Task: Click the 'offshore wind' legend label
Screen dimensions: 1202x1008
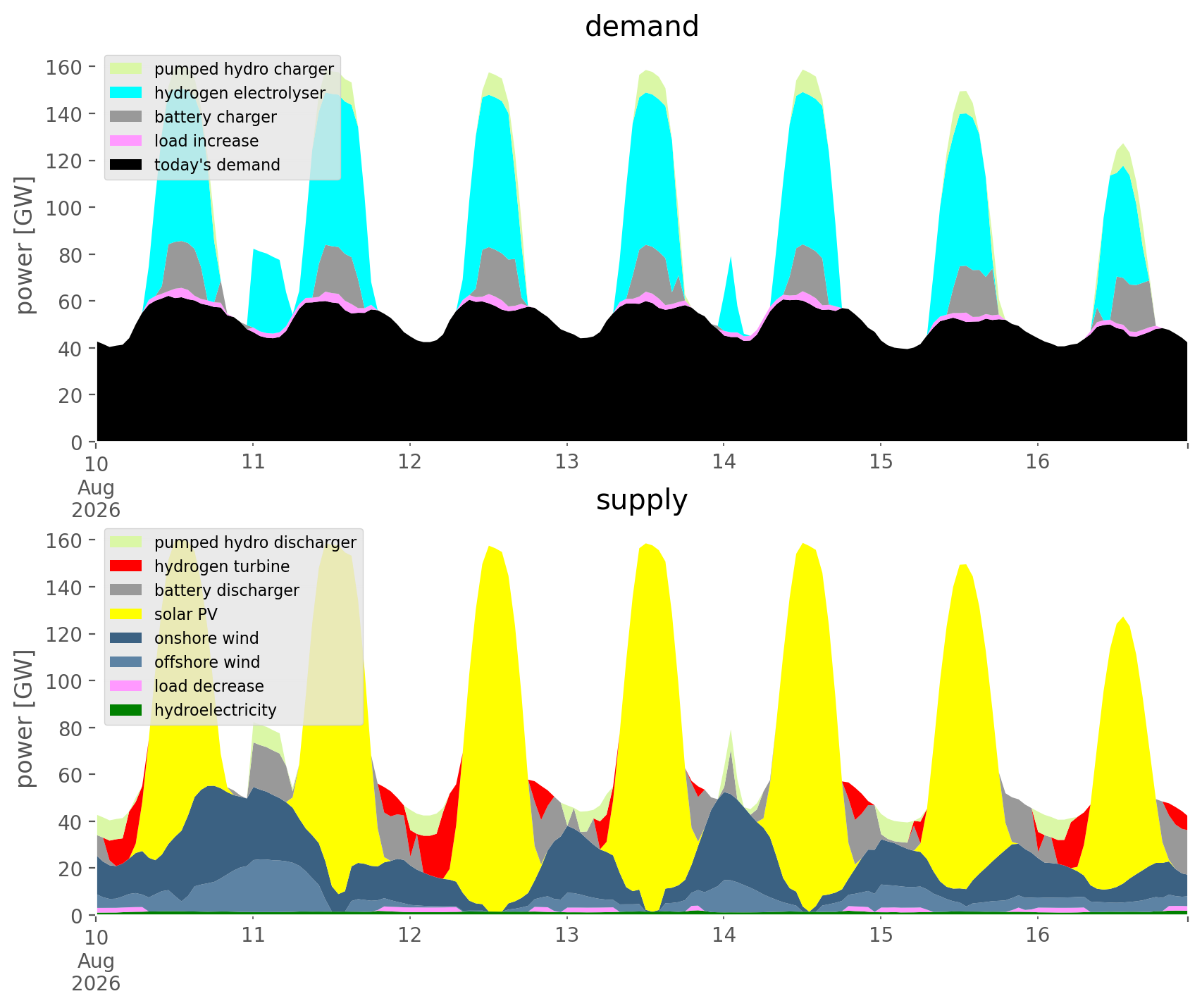Action: pos(207,662)
